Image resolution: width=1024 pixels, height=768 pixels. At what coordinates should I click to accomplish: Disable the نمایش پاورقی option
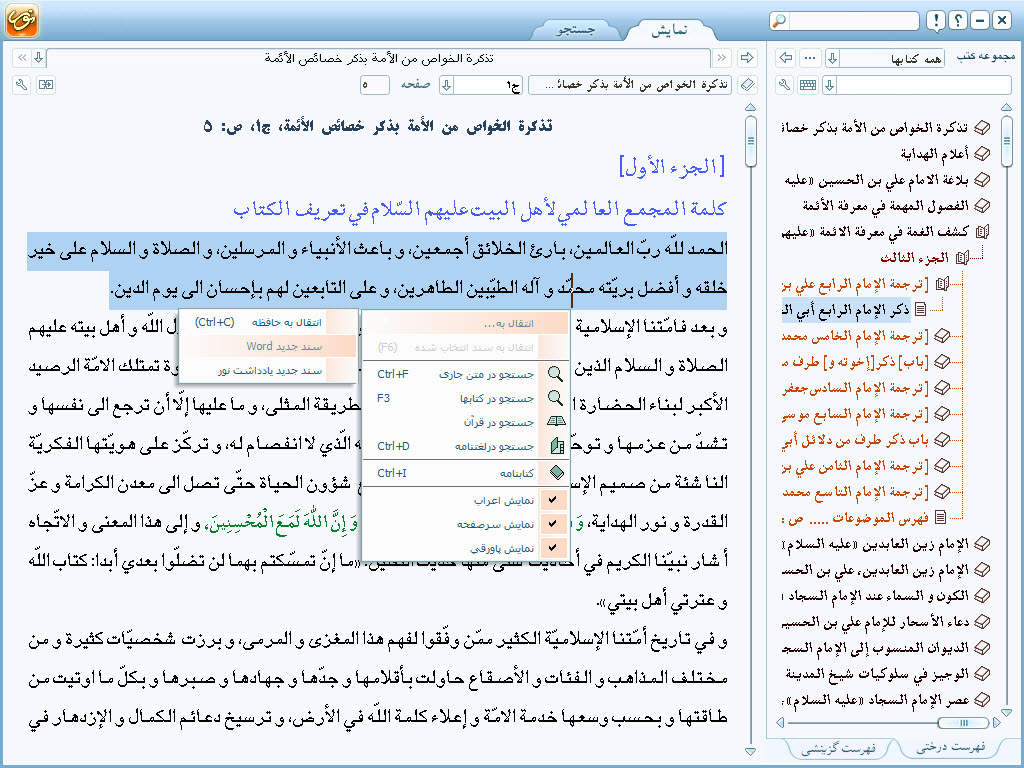553,548
